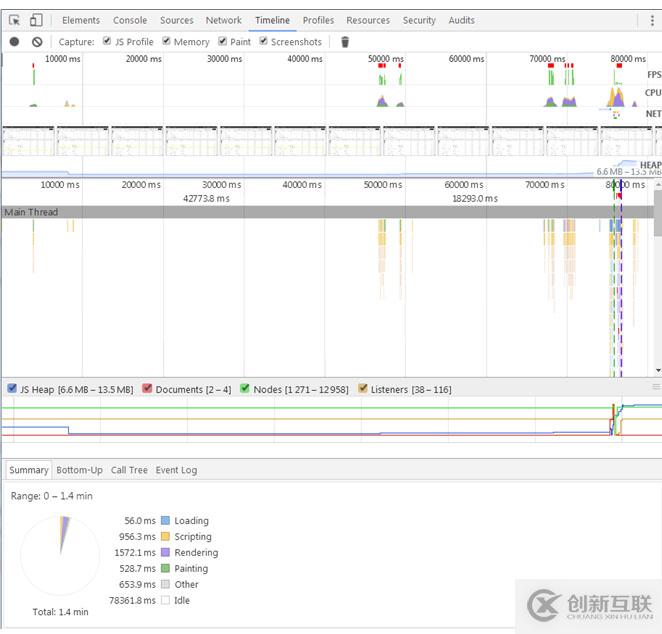Open the Security tab
The image size is (662, 634).
(x=419, y=20)
